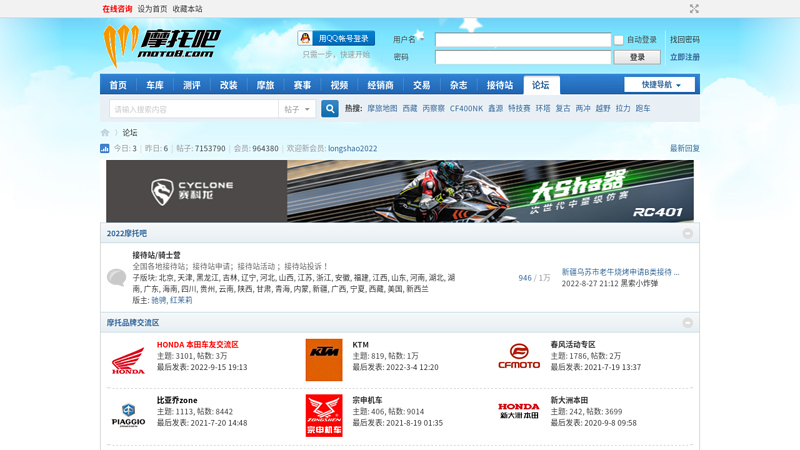Click the 登录 button
This screenshot has height=450, width=800.
click(x=637, y=57)
